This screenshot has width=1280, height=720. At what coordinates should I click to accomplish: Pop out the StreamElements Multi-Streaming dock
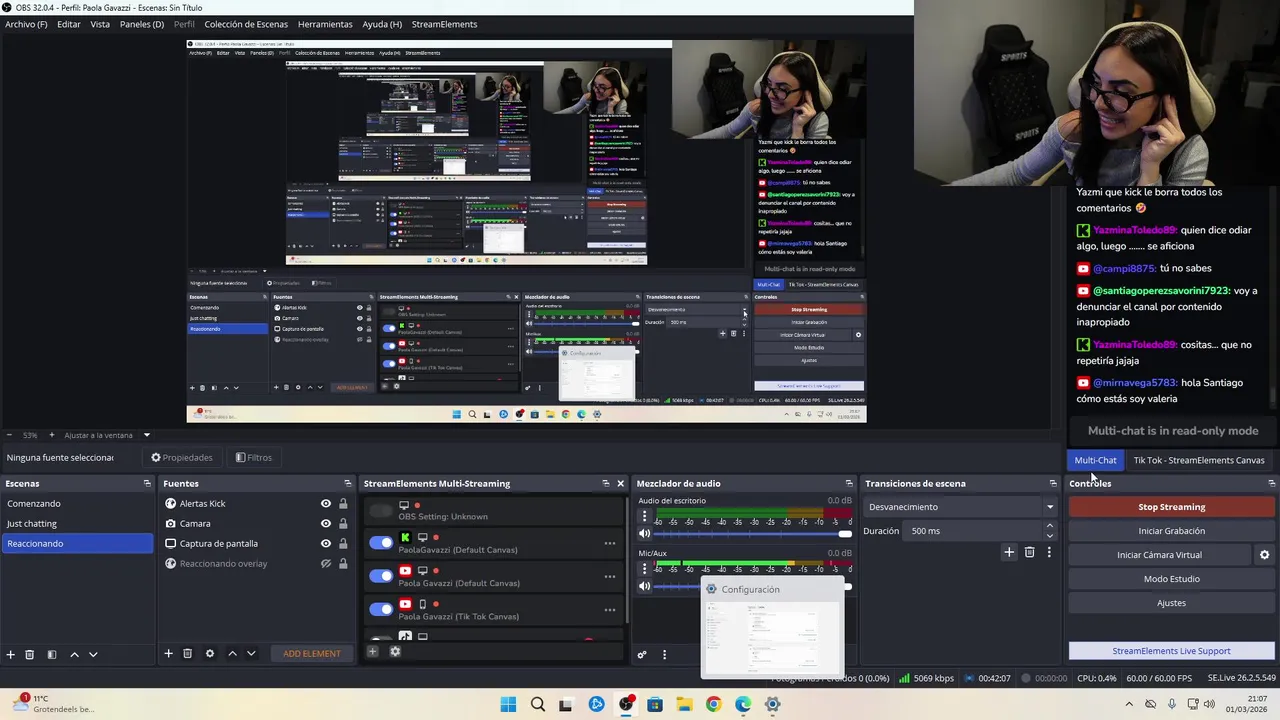[605, 484]
